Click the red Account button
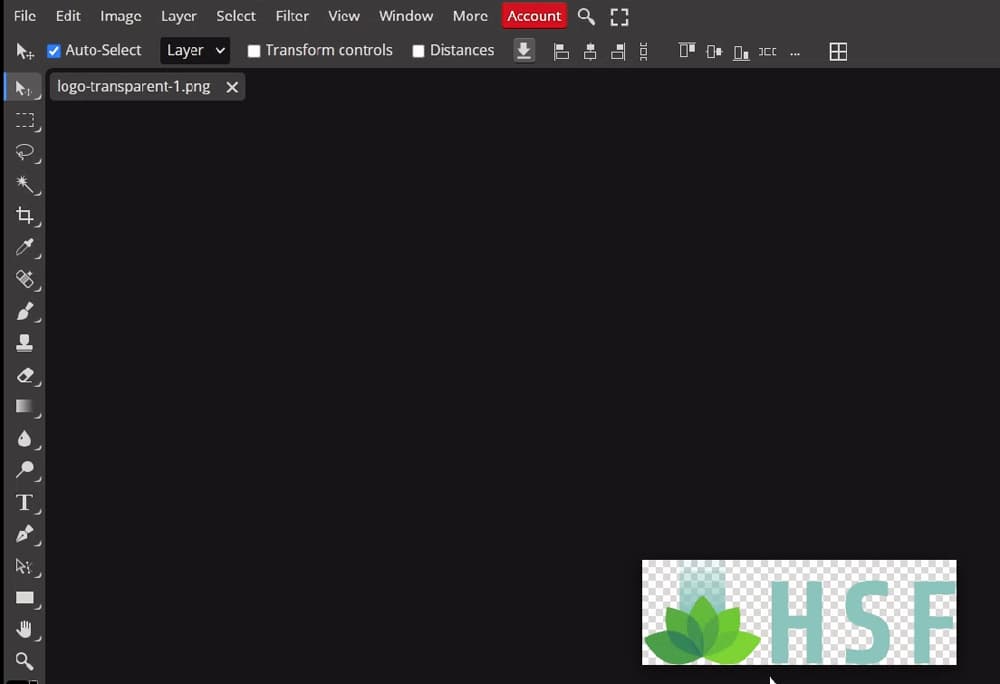The width and height of the screenshot is (1000, 684). [534, 16]
